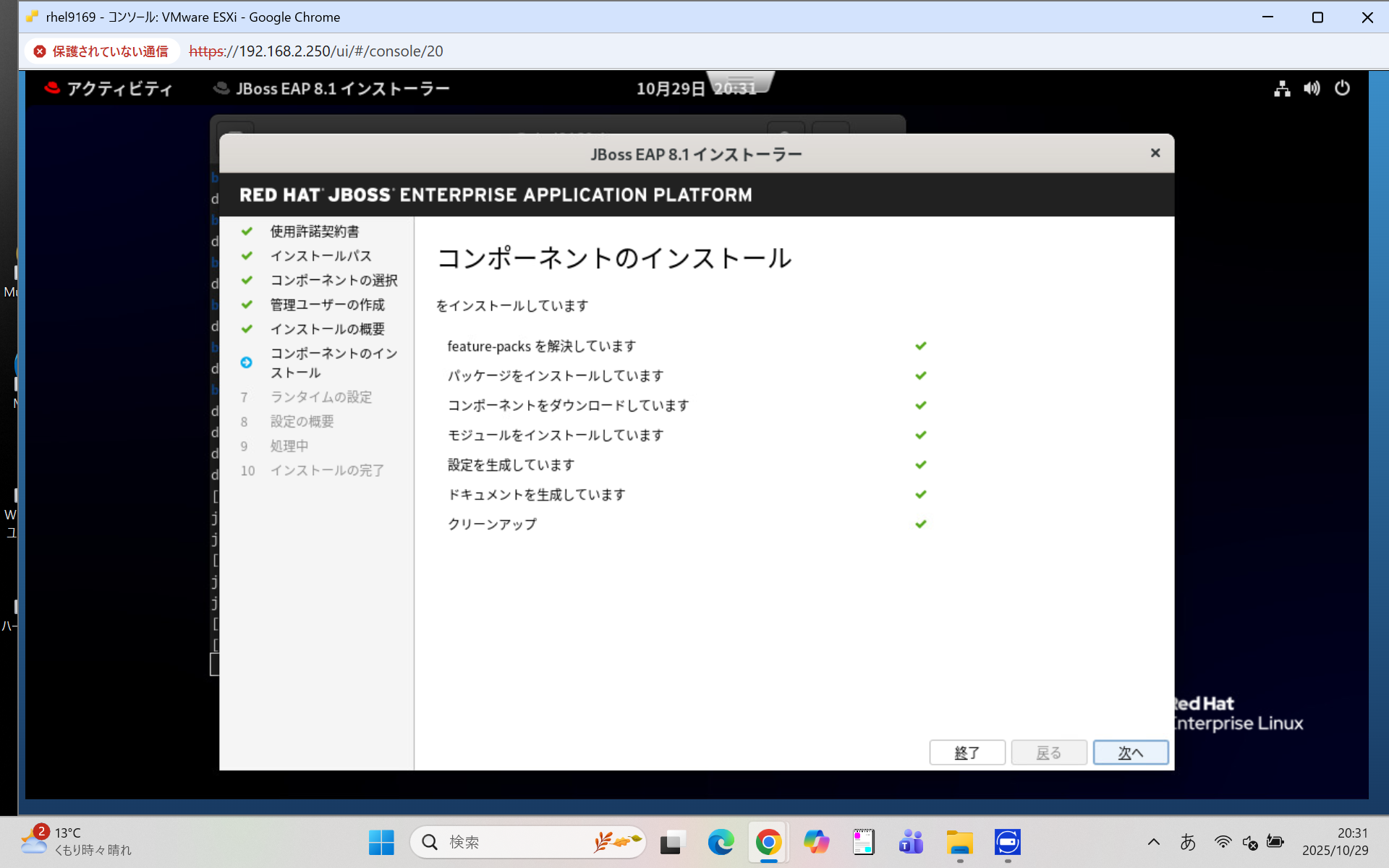Click the network icon in the GNOME top bar
Screen dimensions: 1389x868
(1281, 88)
